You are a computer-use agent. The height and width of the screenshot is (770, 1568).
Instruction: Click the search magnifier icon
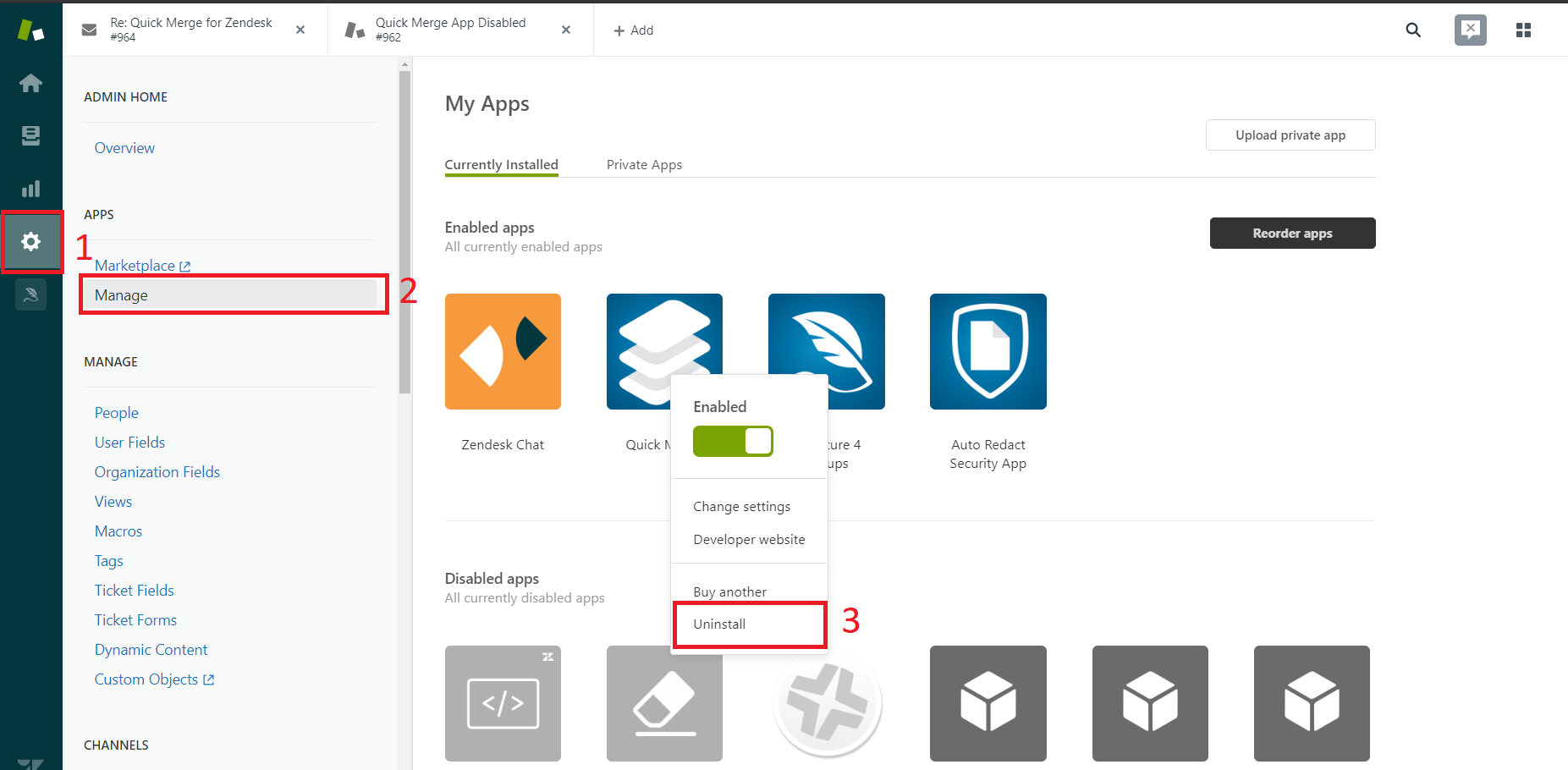point(1413,30)
